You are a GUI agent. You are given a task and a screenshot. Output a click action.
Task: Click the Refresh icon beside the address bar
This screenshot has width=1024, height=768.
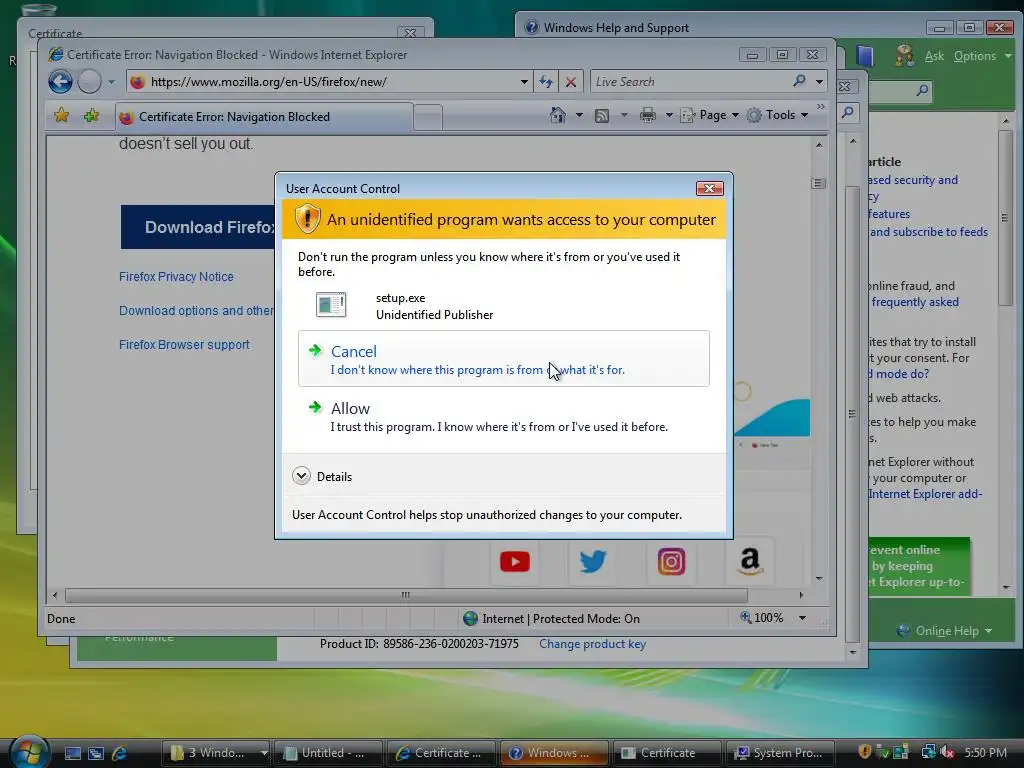[546, 82]
